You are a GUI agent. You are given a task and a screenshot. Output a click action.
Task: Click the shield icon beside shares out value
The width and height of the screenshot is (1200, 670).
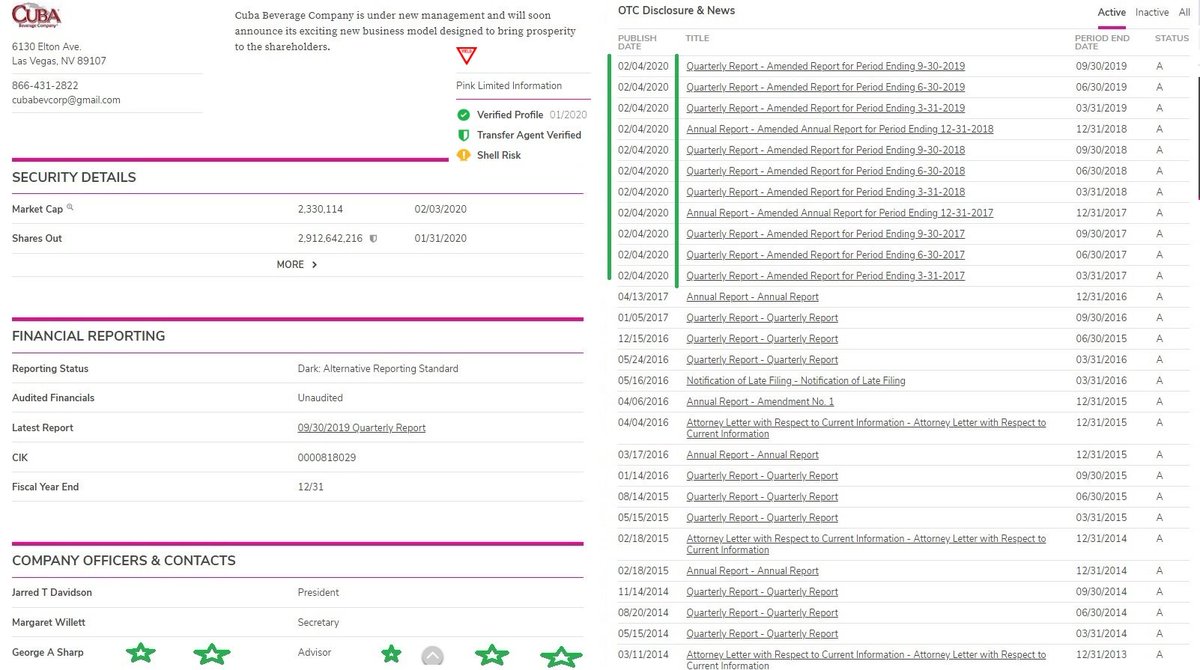tap(373, 239)
